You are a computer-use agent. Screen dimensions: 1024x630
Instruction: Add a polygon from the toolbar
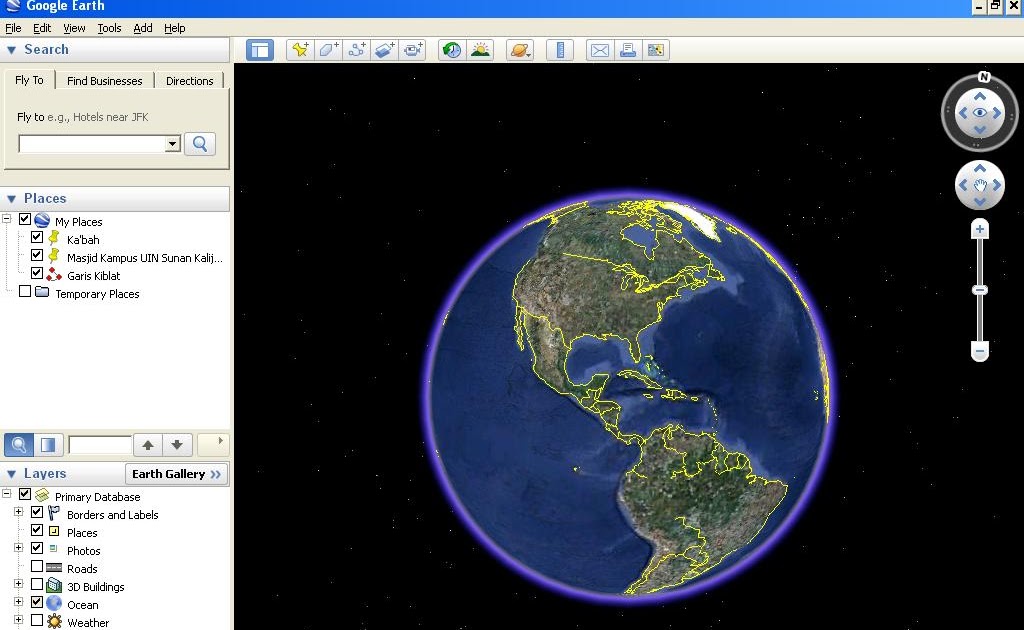[328, 50]
